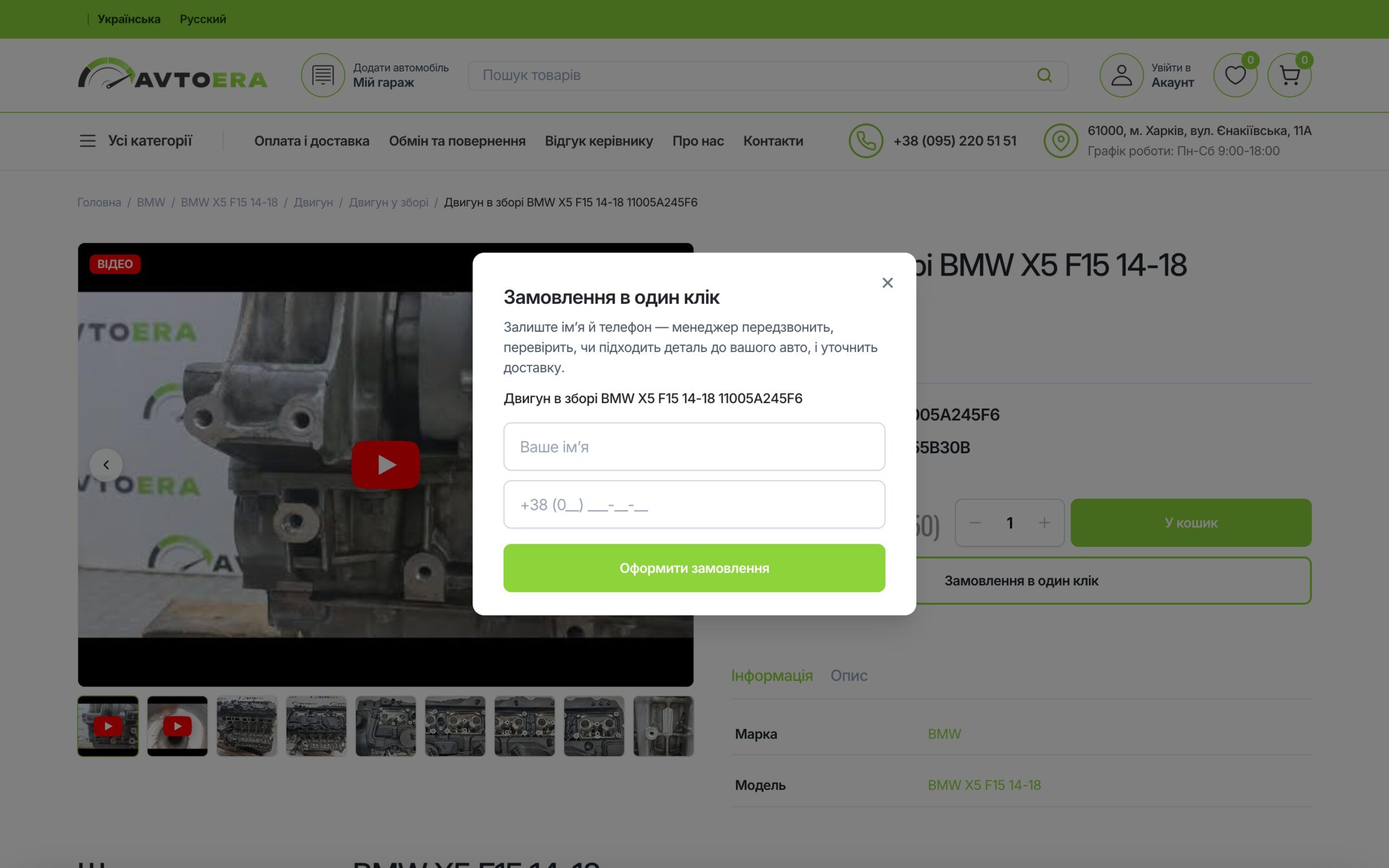Click the AVTOERA logo
This screenshot has height=868, width=1389.
pyautogui.click(x=173, y=73)
